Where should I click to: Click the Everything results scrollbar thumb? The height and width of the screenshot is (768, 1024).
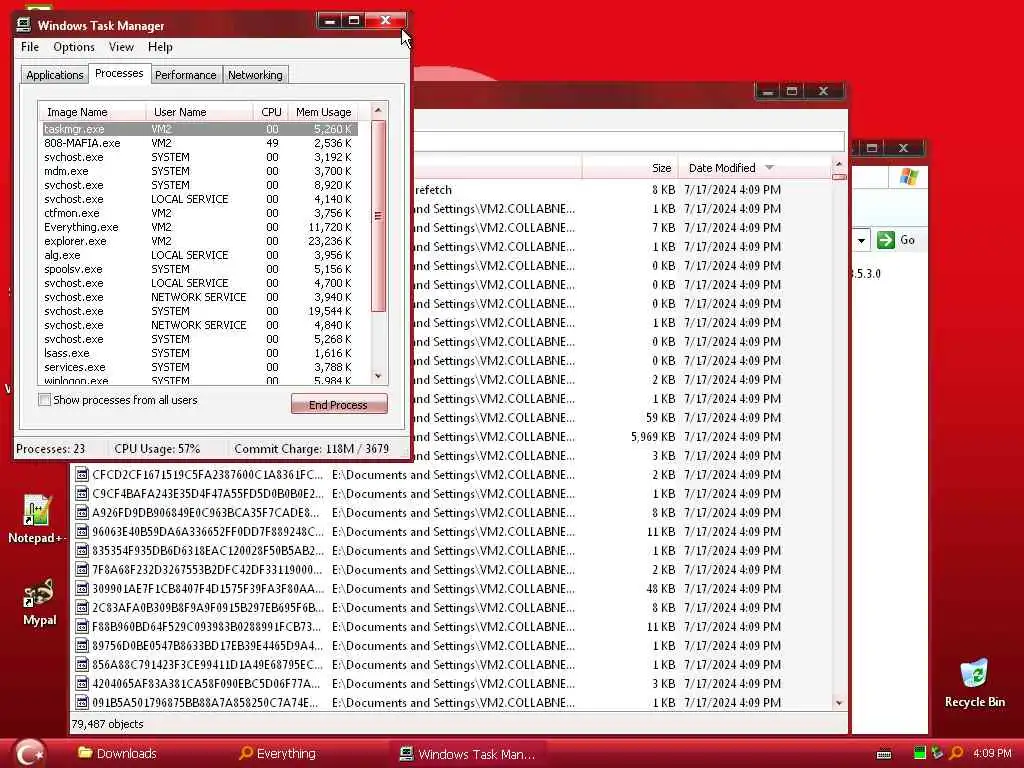839,176
